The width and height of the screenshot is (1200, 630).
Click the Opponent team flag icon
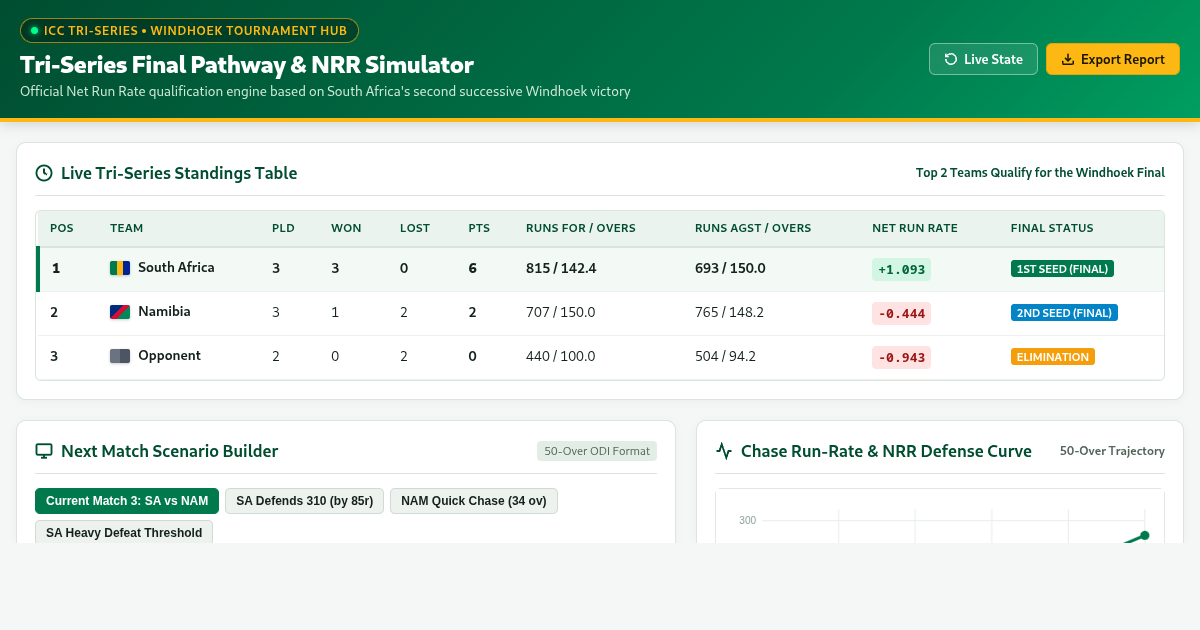point(120,356)
